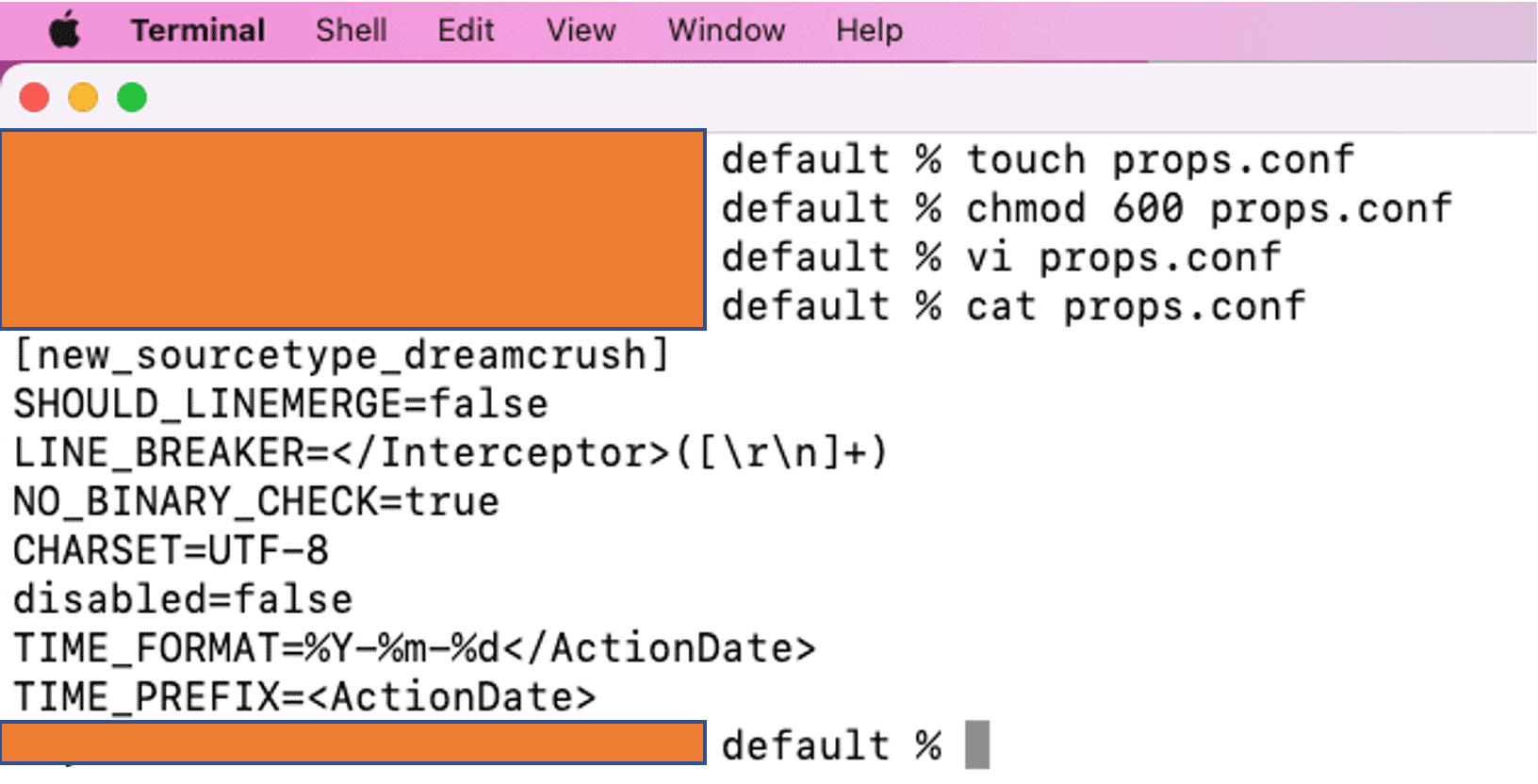Open the Apple menu icon
1538x784 pixels.
click(x=65, y=30)
